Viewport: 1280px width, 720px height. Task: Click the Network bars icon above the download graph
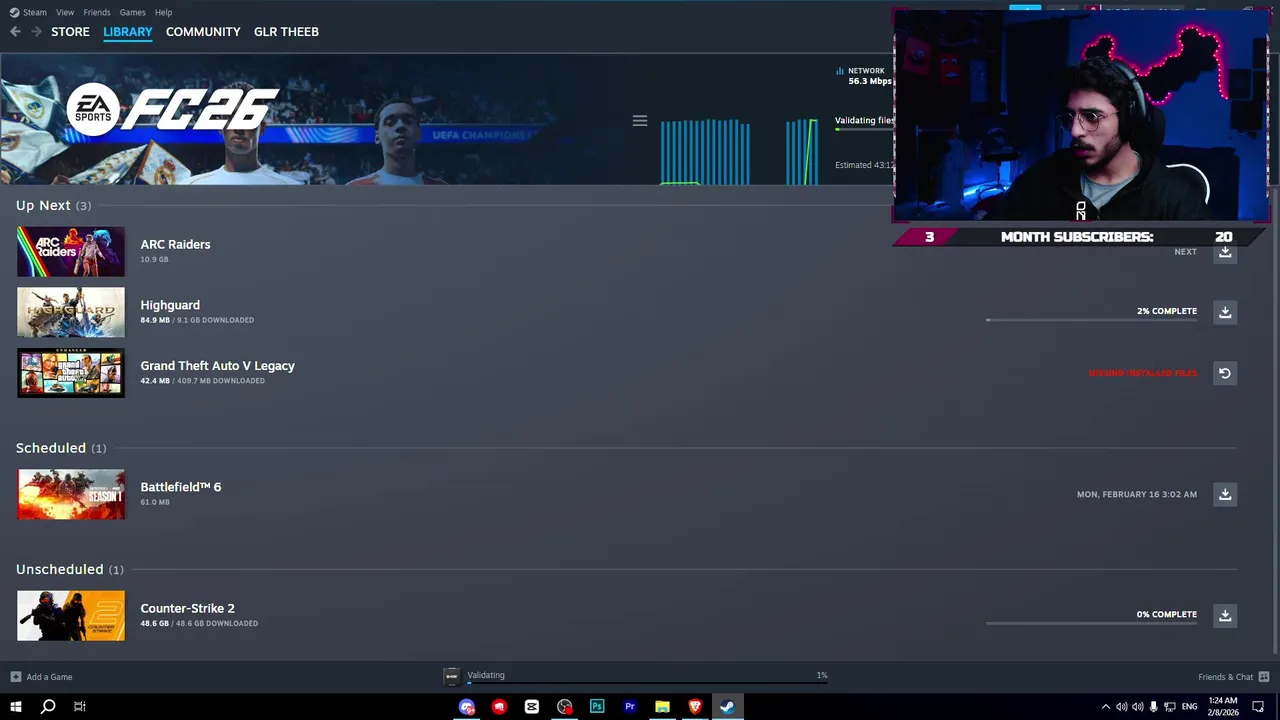coord(839,71)
